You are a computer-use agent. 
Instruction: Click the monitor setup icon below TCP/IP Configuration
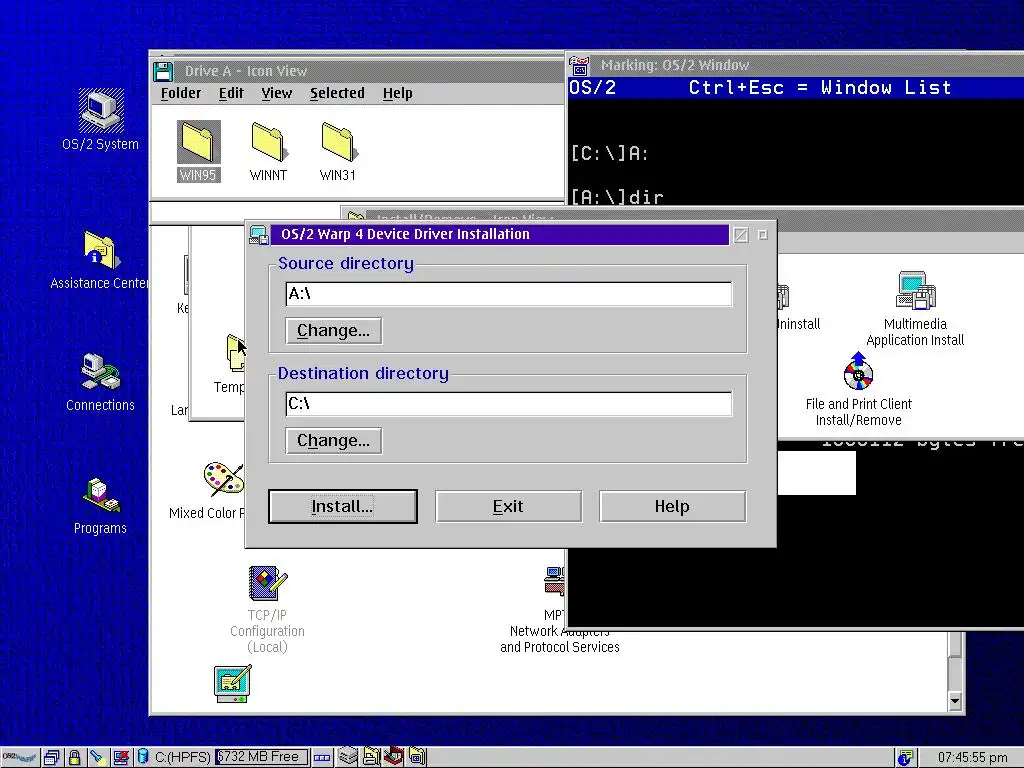232,684
